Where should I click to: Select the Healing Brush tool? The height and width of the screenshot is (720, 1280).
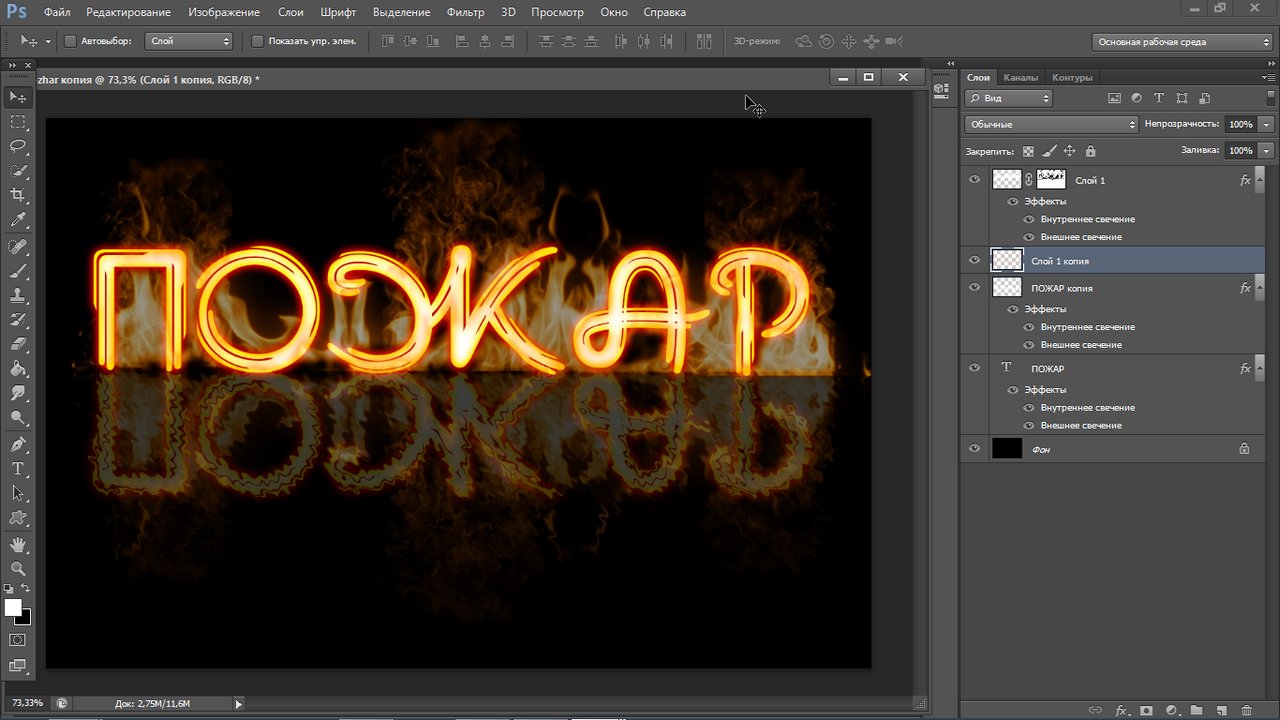18,246
